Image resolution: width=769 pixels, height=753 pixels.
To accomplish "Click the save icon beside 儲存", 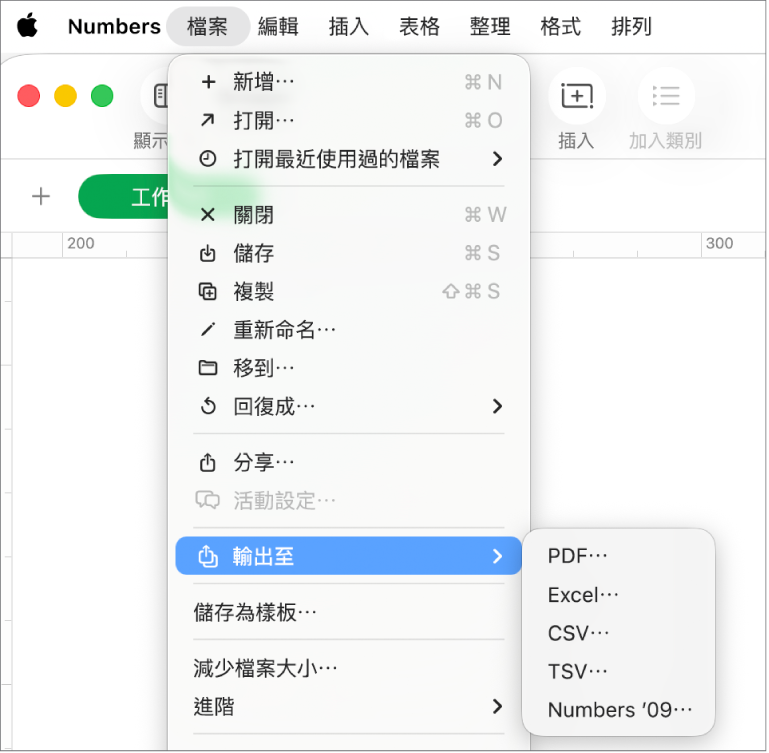I will point(208,253).
